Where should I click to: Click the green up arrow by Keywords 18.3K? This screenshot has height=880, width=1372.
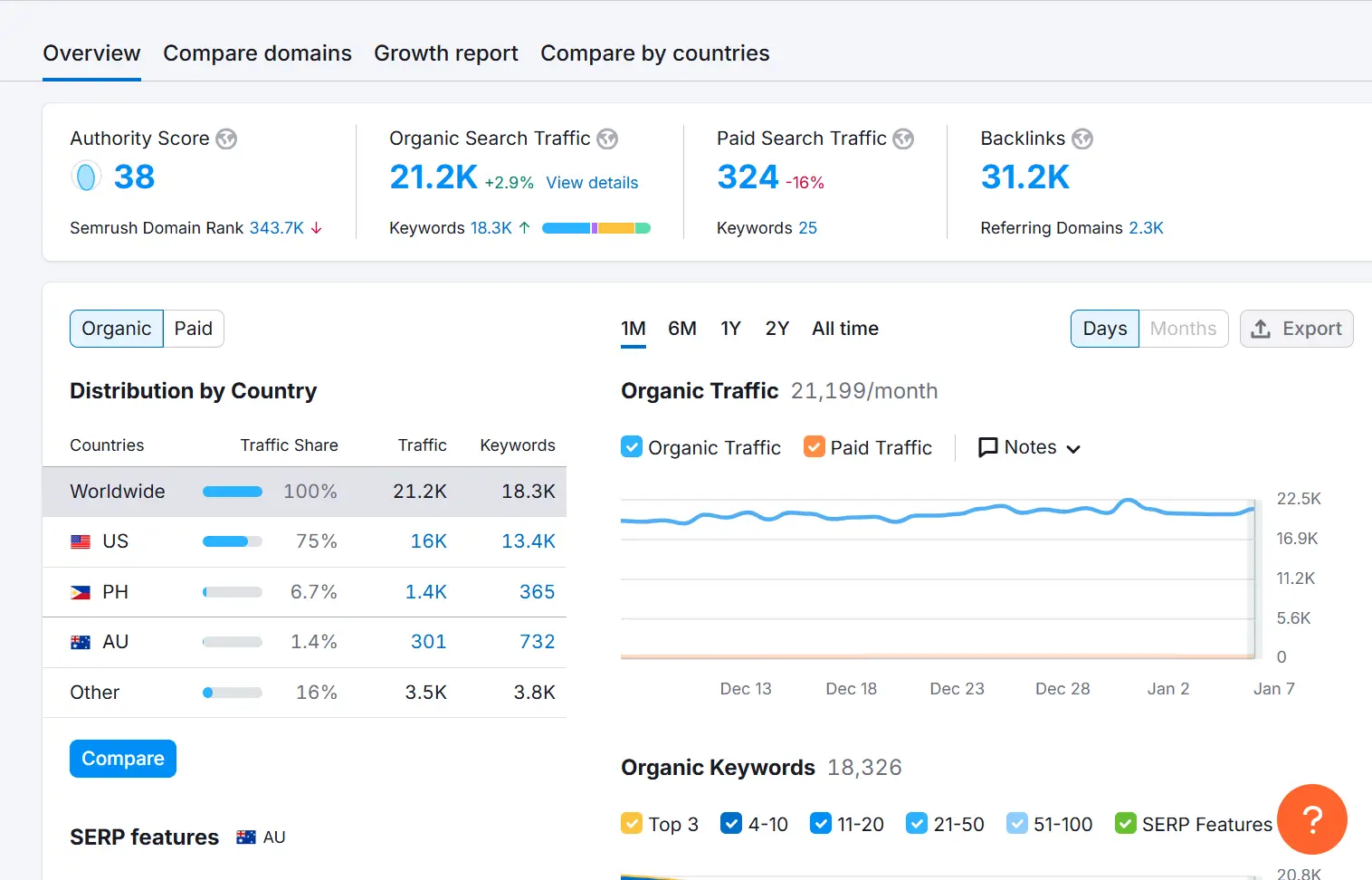(524, 228)
